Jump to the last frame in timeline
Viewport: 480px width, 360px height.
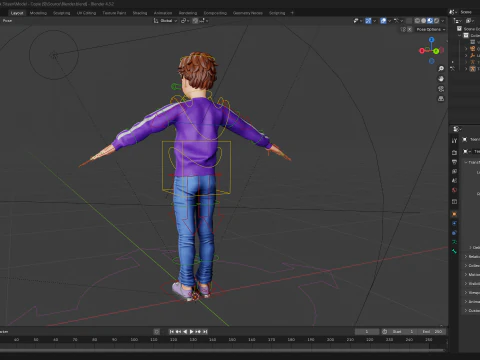tap(205, 331)
